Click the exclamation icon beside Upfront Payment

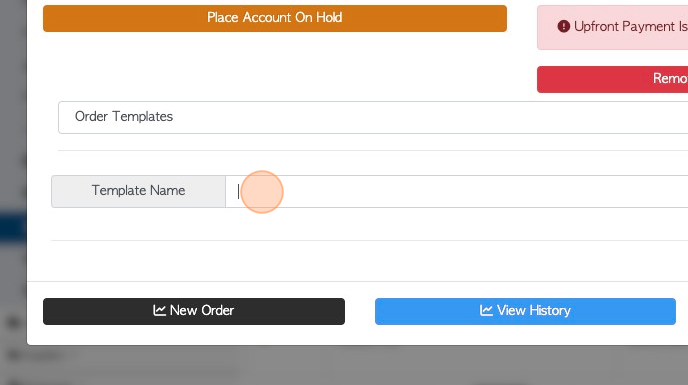[x=563, y=26]
